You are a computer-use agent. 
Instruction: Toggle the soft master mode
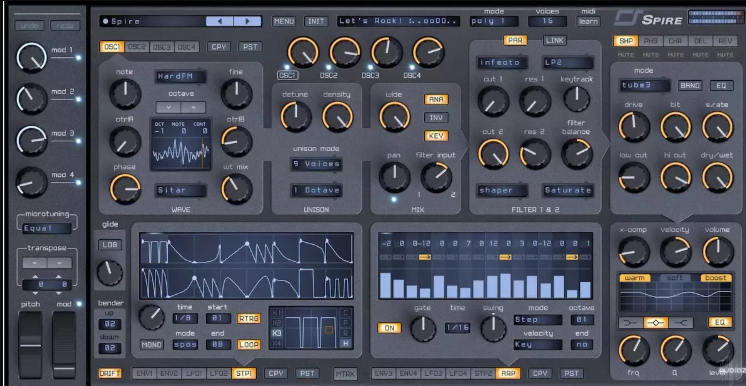pyautogui.click(x=675, y=278)
